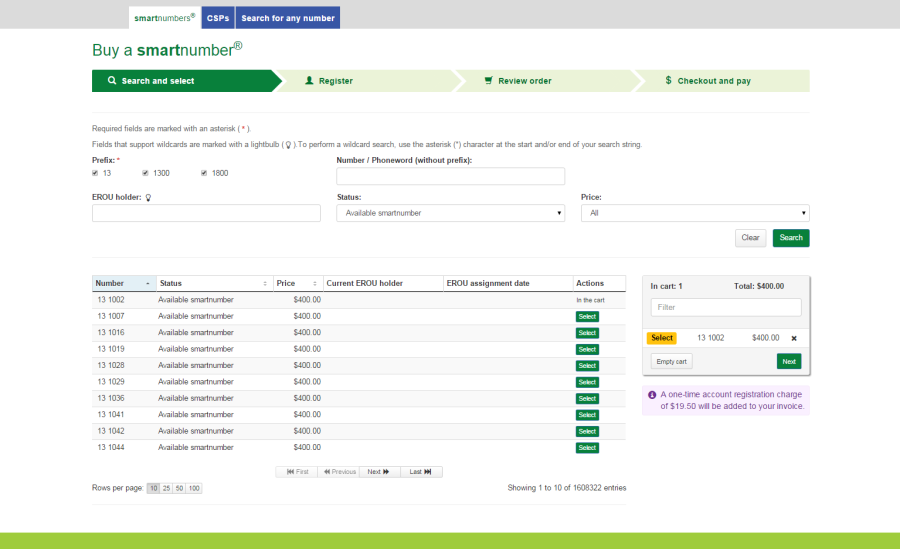Viewport: 900px width, 549px height.
Task: Click the lightbulb icon beside EROU holder
Action: (148, 198)
